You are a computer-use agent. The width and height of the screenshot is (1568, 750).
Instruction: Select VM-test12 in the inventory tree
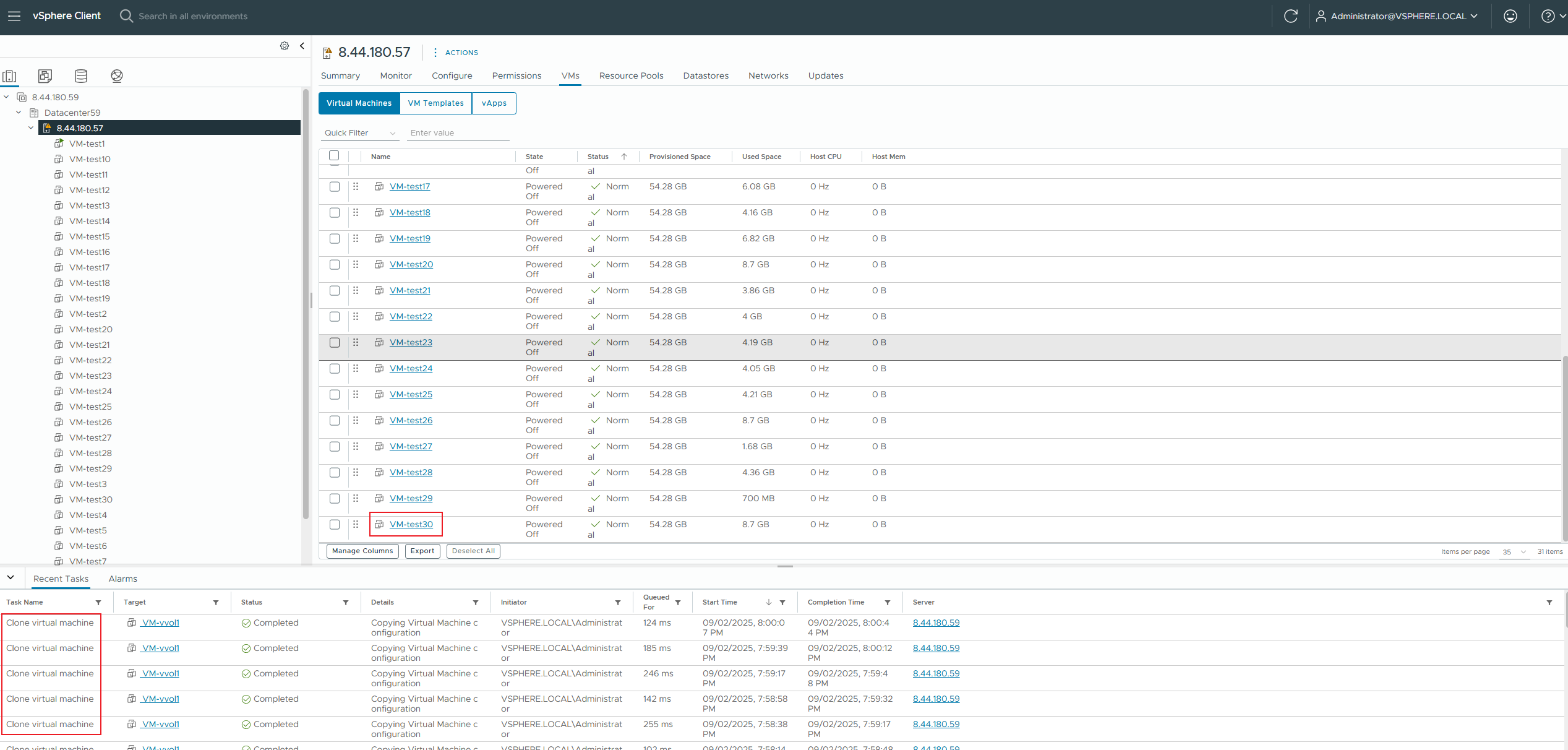point(90,190)
